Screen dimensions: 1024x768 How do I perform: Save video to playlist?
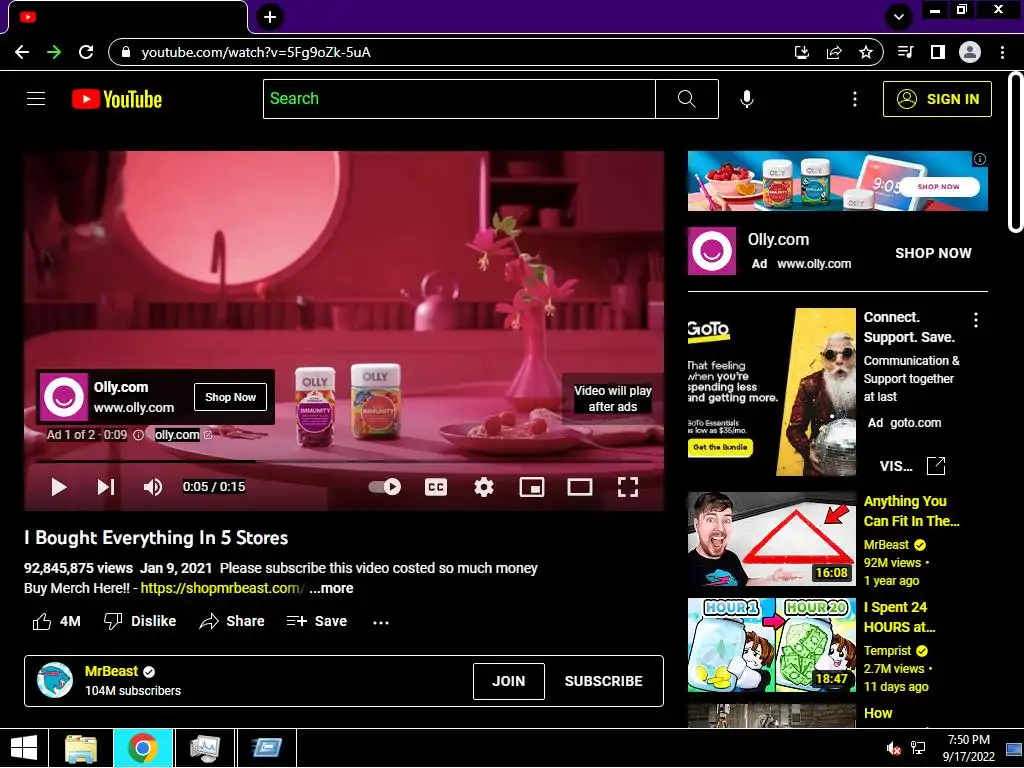click(317, 621)
